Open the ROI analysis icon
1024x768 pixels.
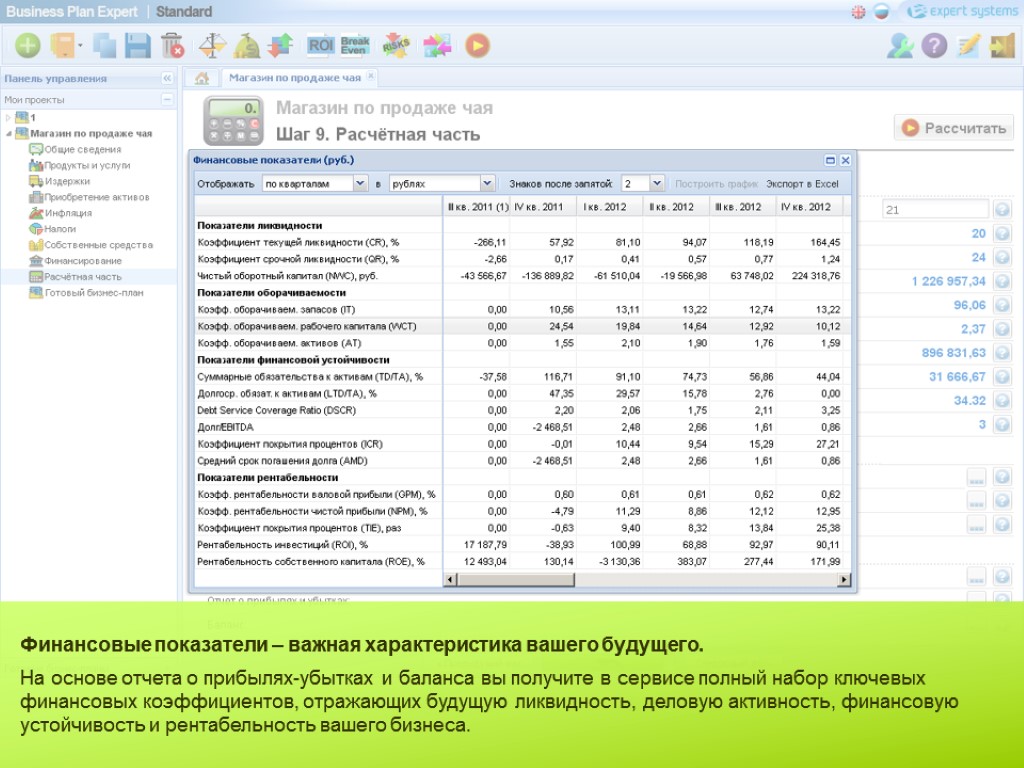pyautogui.click(x=320, y=45)
